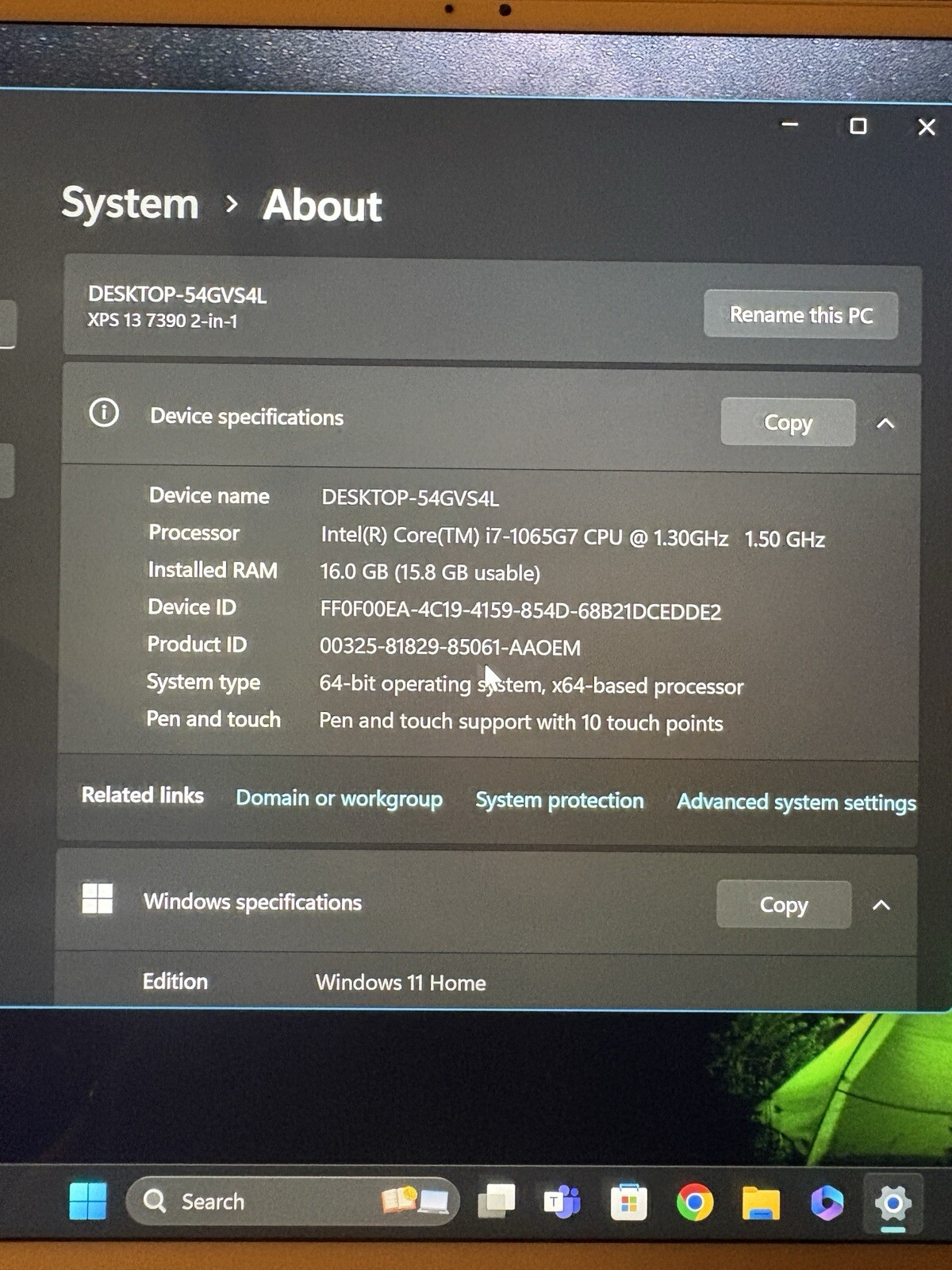Click the Edition label

coord(175,981)
